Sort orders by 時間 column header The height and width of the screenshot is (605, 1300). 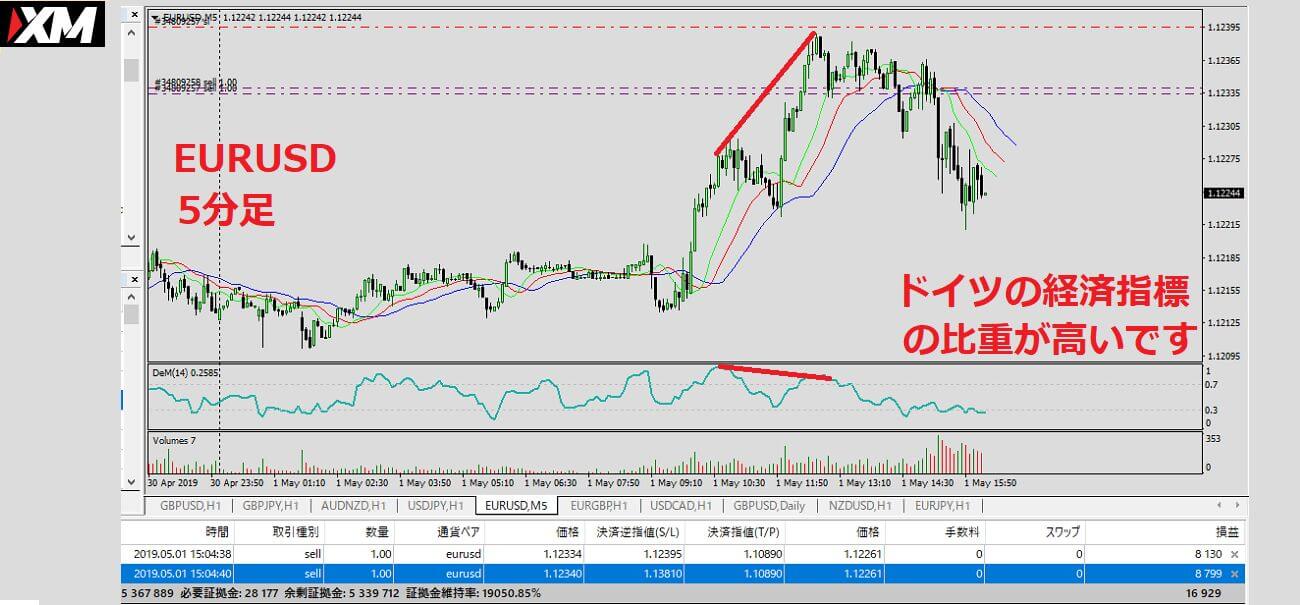[x=217, y=532]
